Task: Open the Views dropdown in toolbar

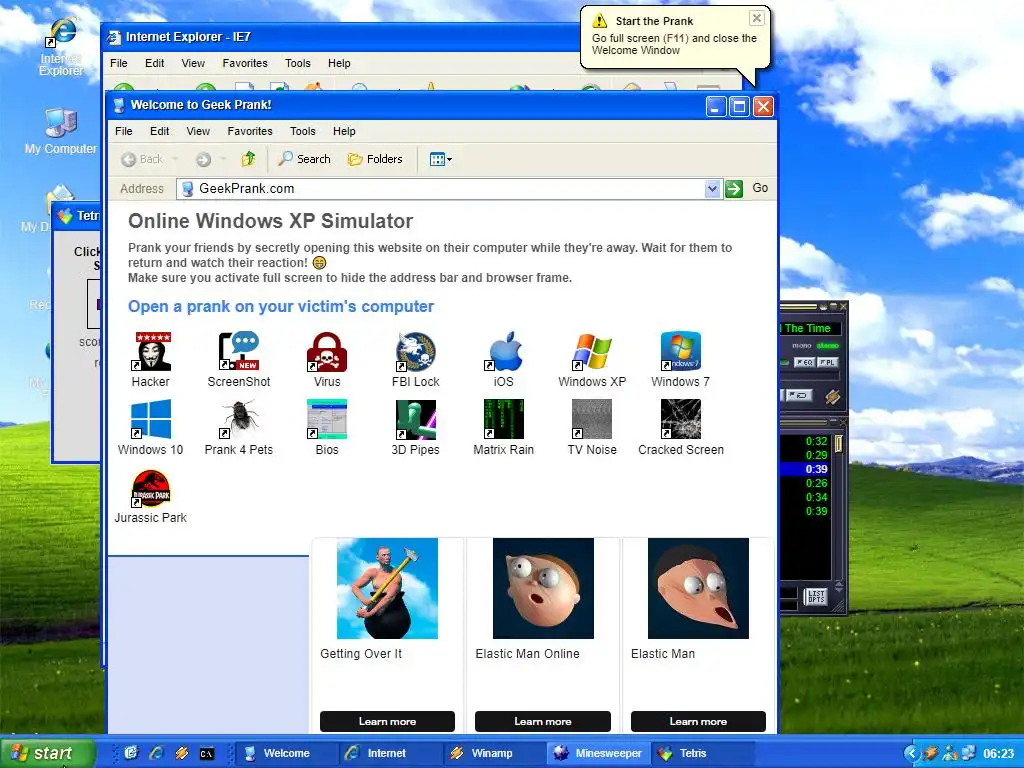Action: click(441, 159)
